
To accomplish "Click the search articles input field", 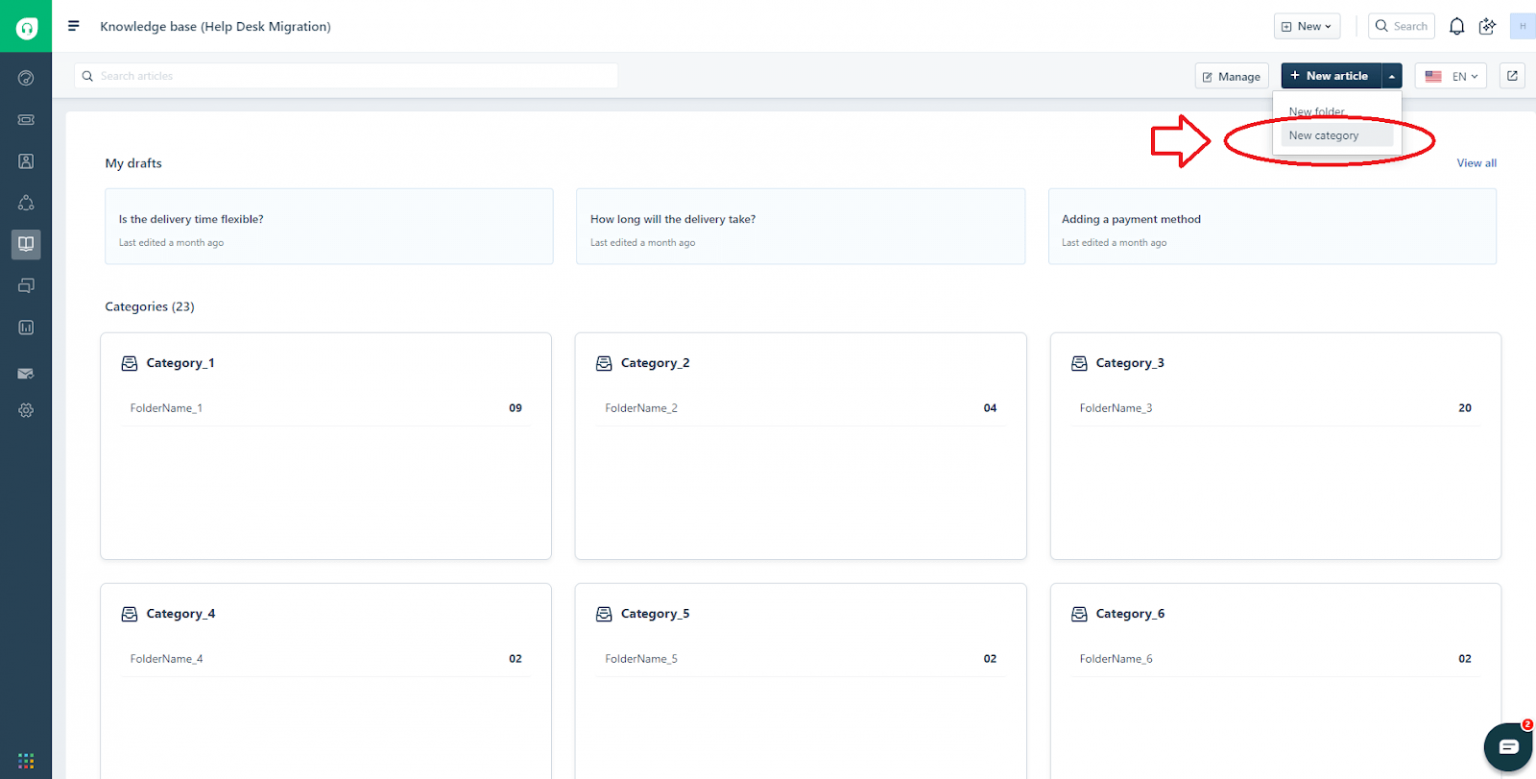I will click(345, 75).
